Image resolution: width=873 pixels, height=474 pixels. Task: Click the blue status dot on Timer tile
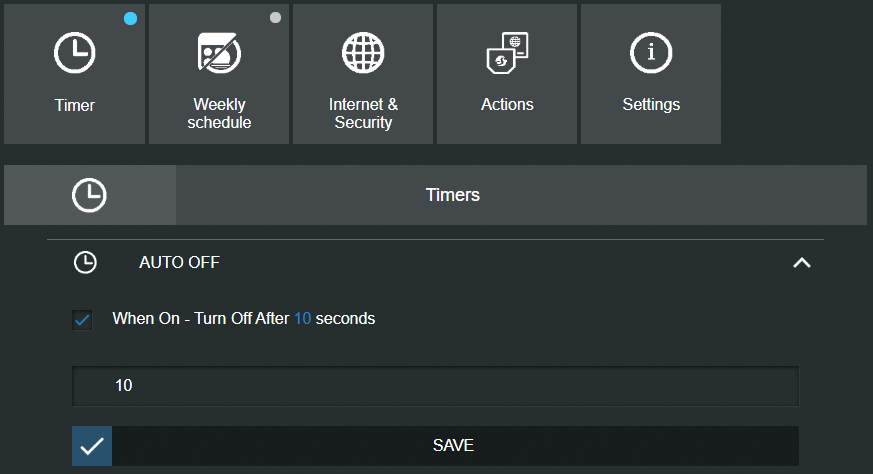(x=131, y=18)
